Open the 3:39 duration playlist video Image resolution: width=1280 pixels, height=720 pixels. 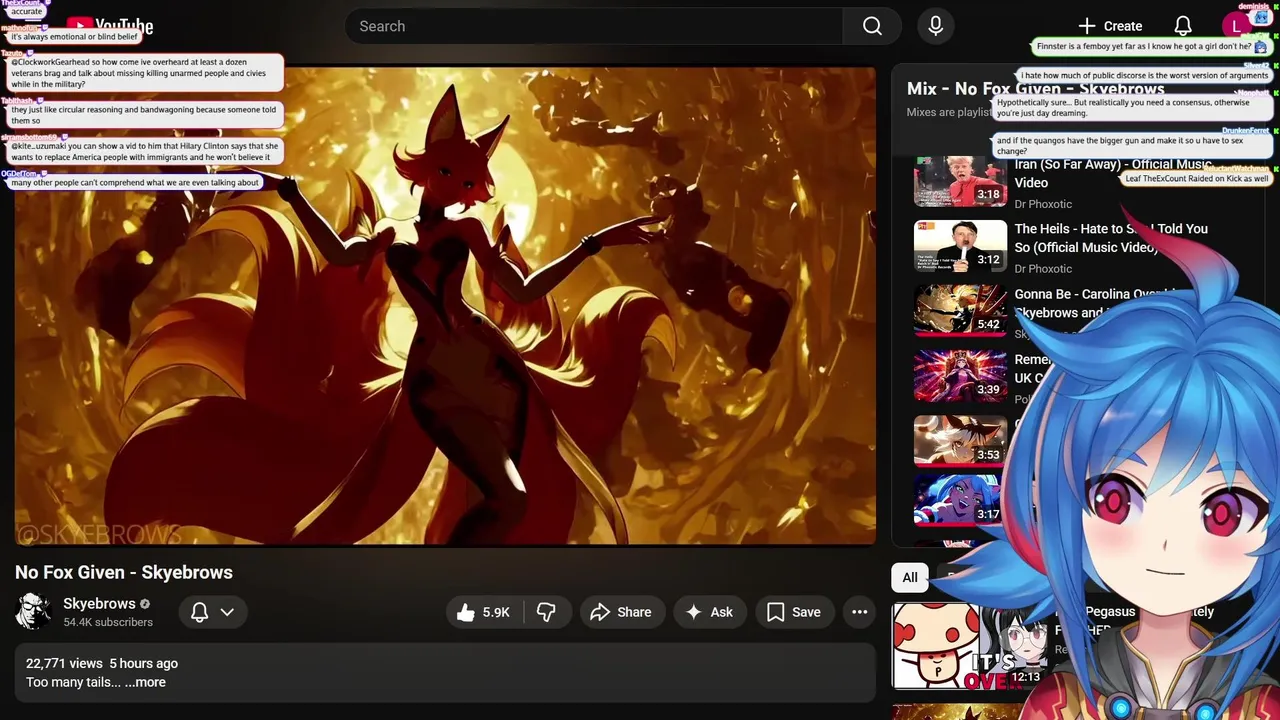(x=960, y=376)
